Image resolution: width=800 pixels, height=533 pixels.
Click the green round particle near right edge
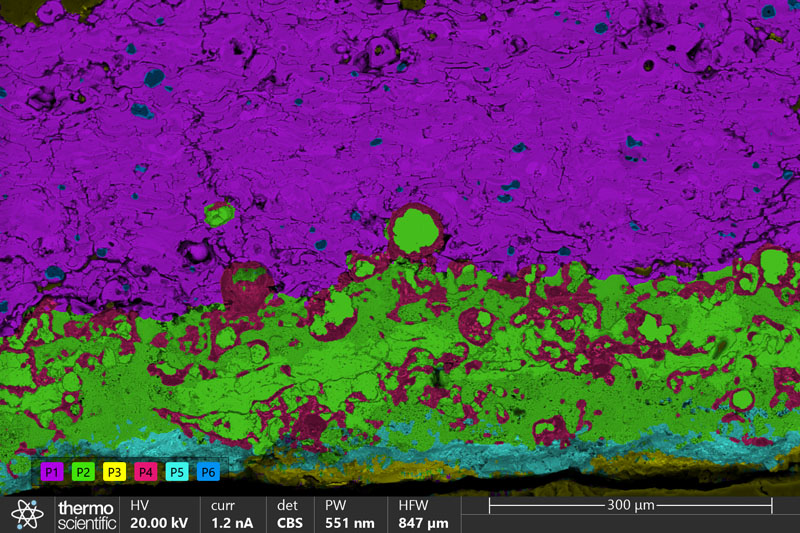[772, 264]
